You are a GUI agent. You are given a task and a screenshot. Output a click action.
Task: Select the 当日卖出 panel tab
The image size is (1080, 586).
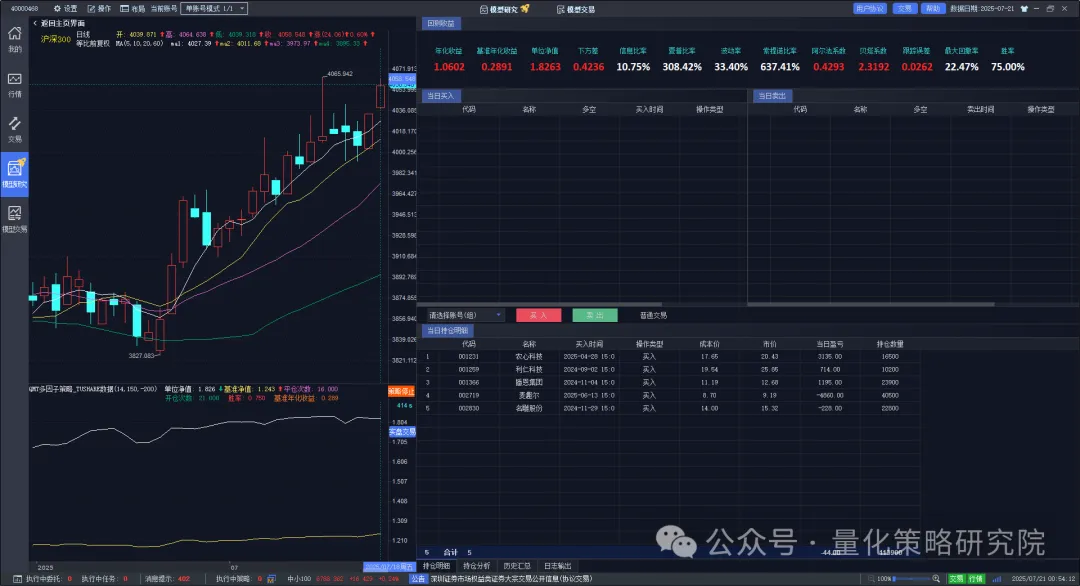pos(772,96)
